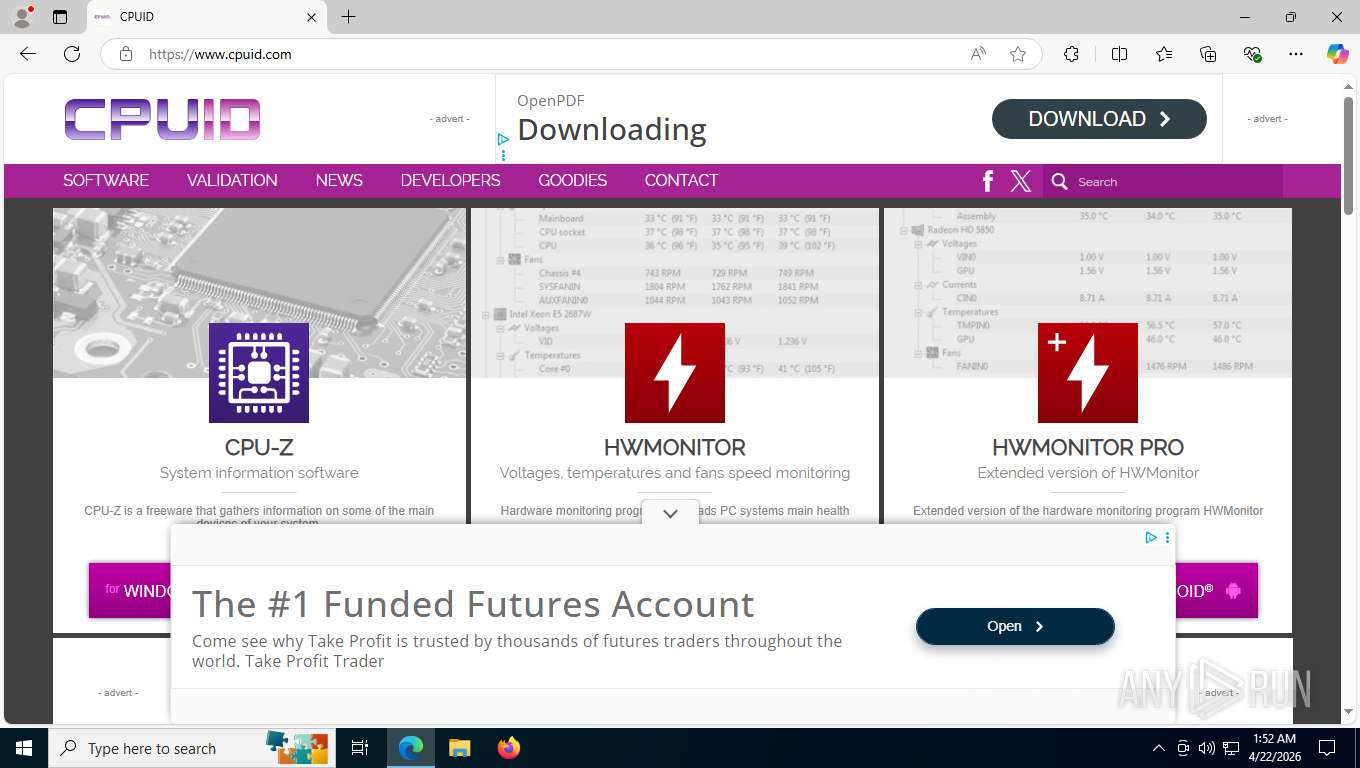Viewport: 1360px width, 768px height.
Task: Click the DOWNLOAD button in the top ad
Action: coord(1099,119)
